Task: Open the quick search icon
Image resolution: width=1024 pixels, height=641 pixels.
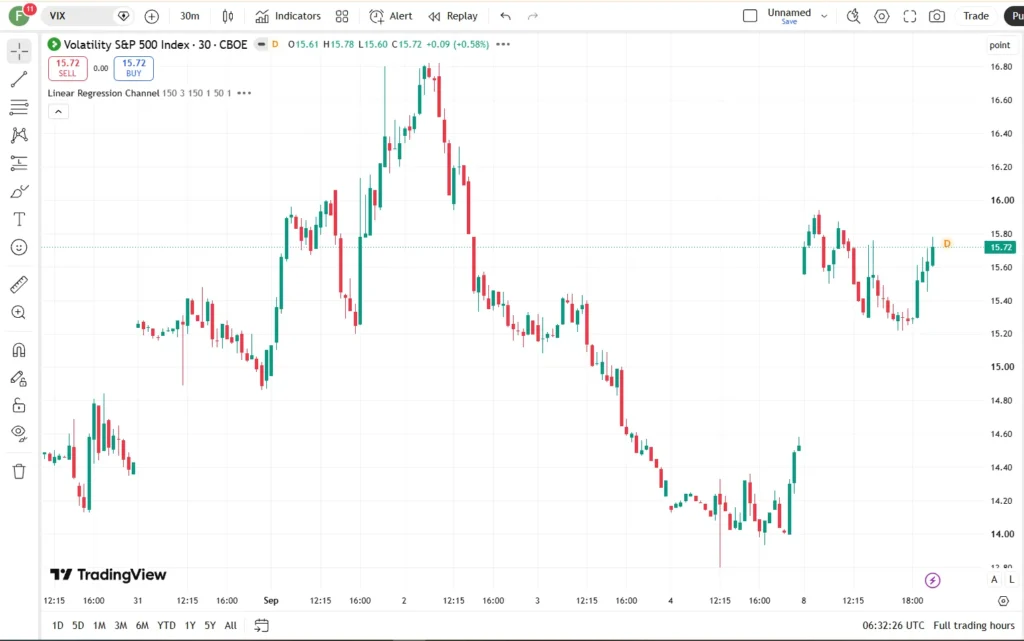Action: [854, 16]
